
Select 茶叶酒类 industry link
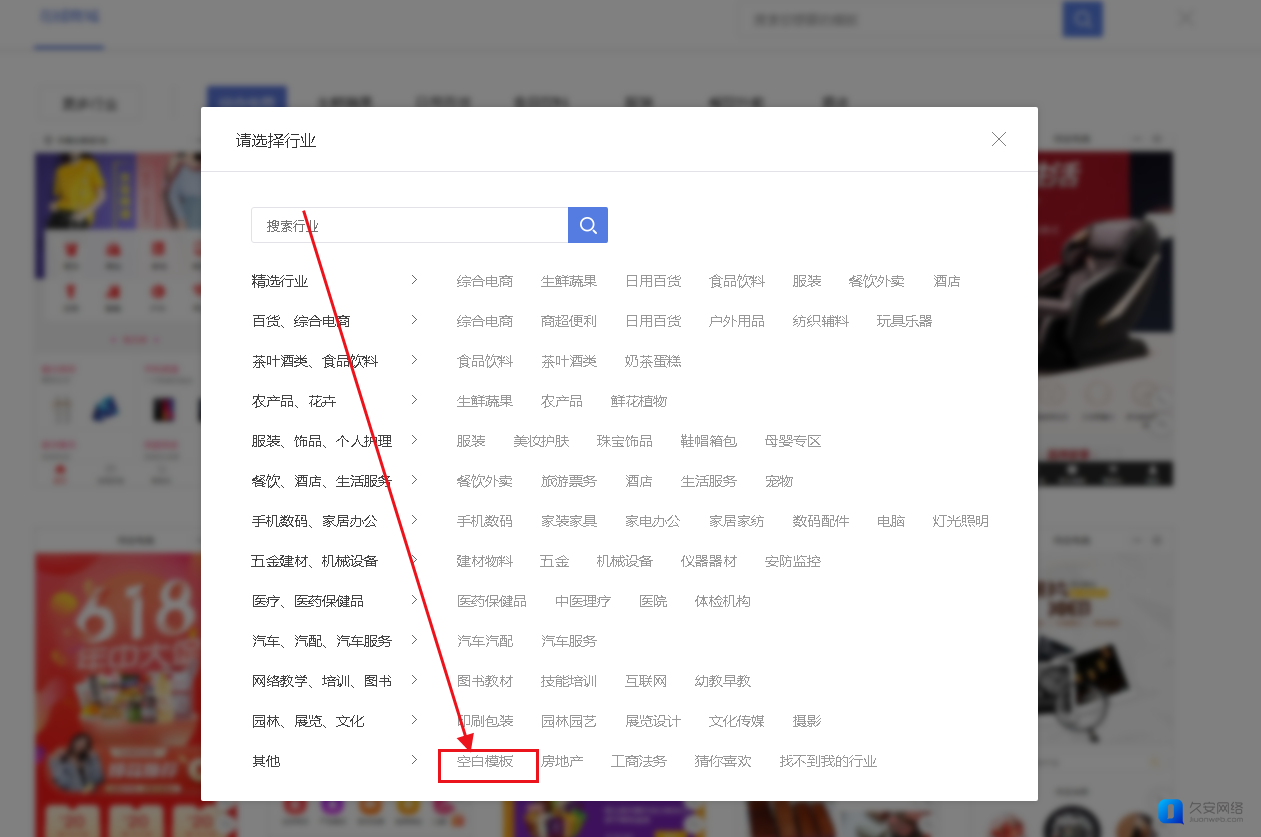(x=568, y=361)
